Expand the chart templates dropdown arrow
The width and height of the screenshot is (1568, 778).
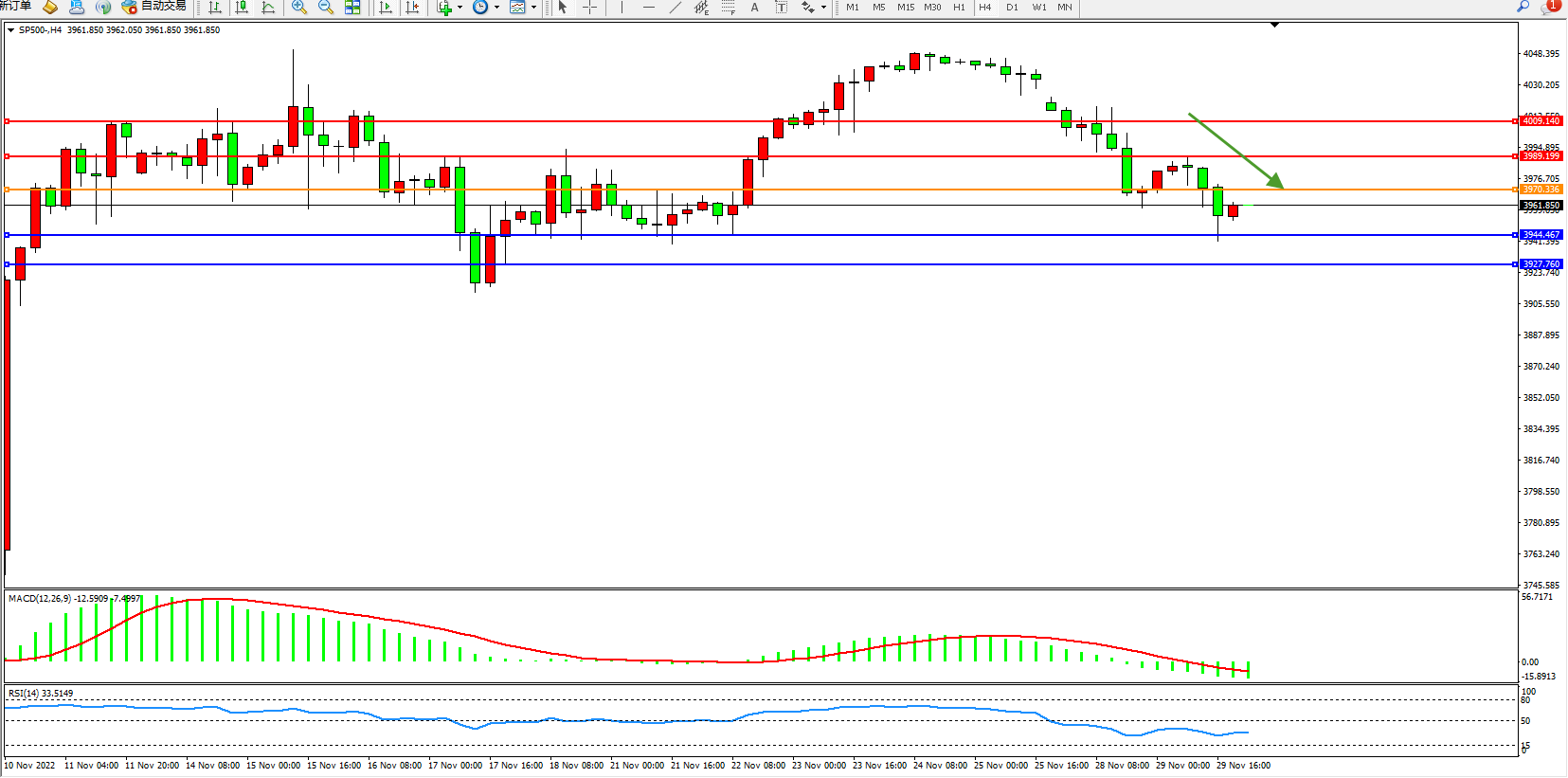(x=533, y=8)
